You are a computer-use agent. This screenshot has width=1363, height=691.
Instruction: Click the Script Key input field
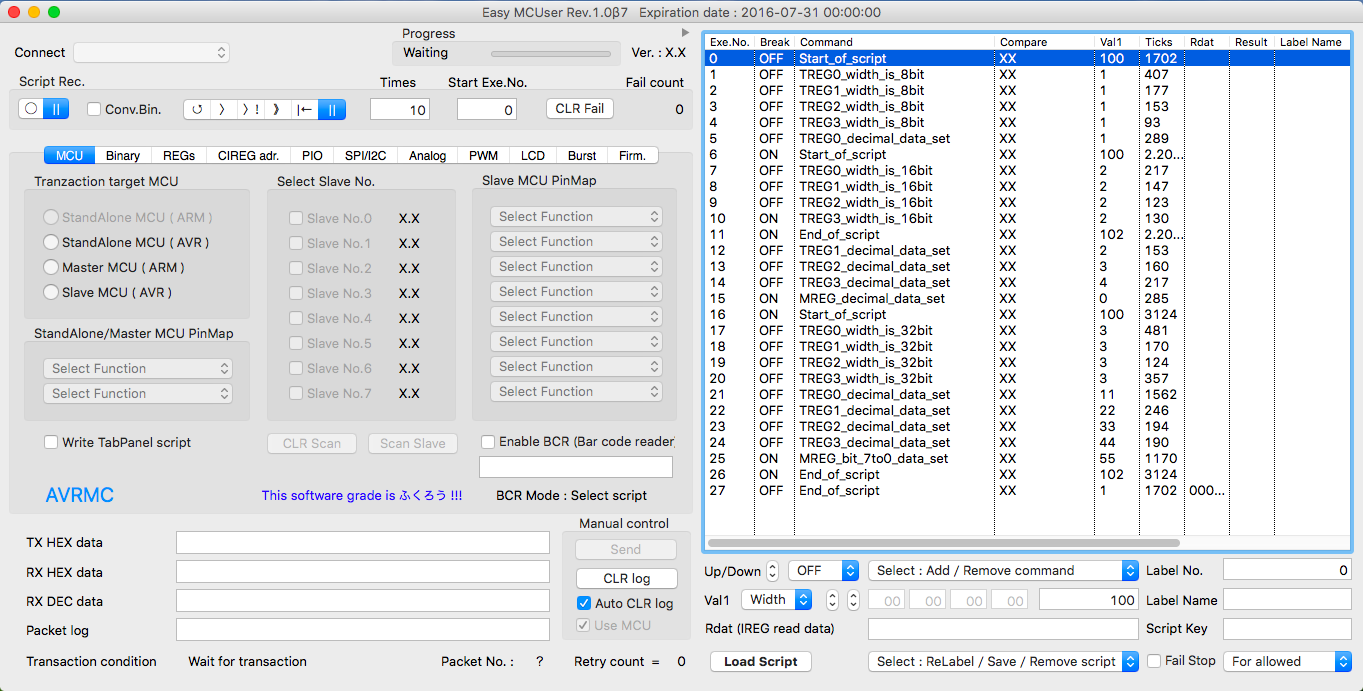pyautogui.click(x=1287, y=629)
